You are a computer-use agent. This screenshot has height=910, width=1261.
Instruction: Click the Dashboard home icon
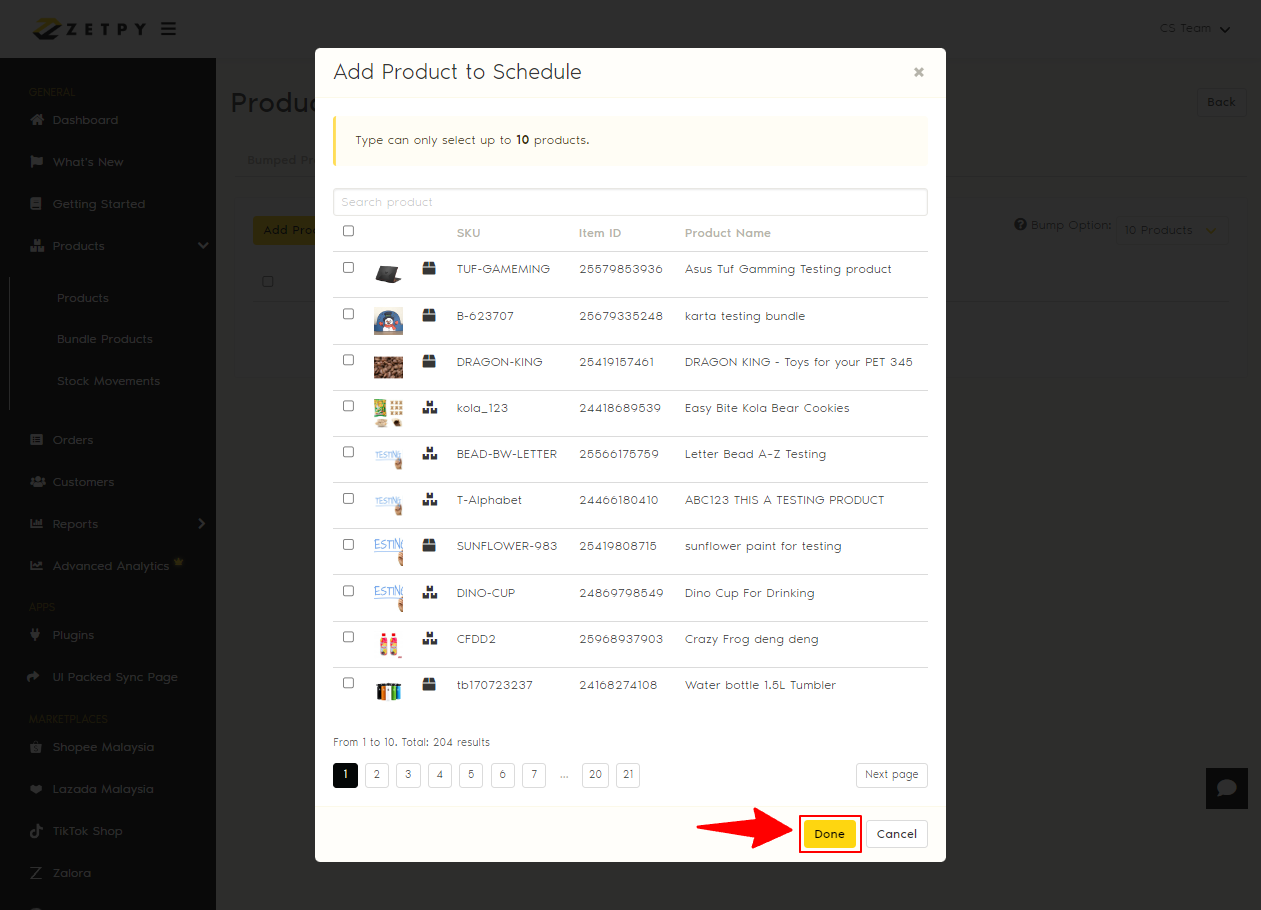pyautogui.click(x=37, y=120)
